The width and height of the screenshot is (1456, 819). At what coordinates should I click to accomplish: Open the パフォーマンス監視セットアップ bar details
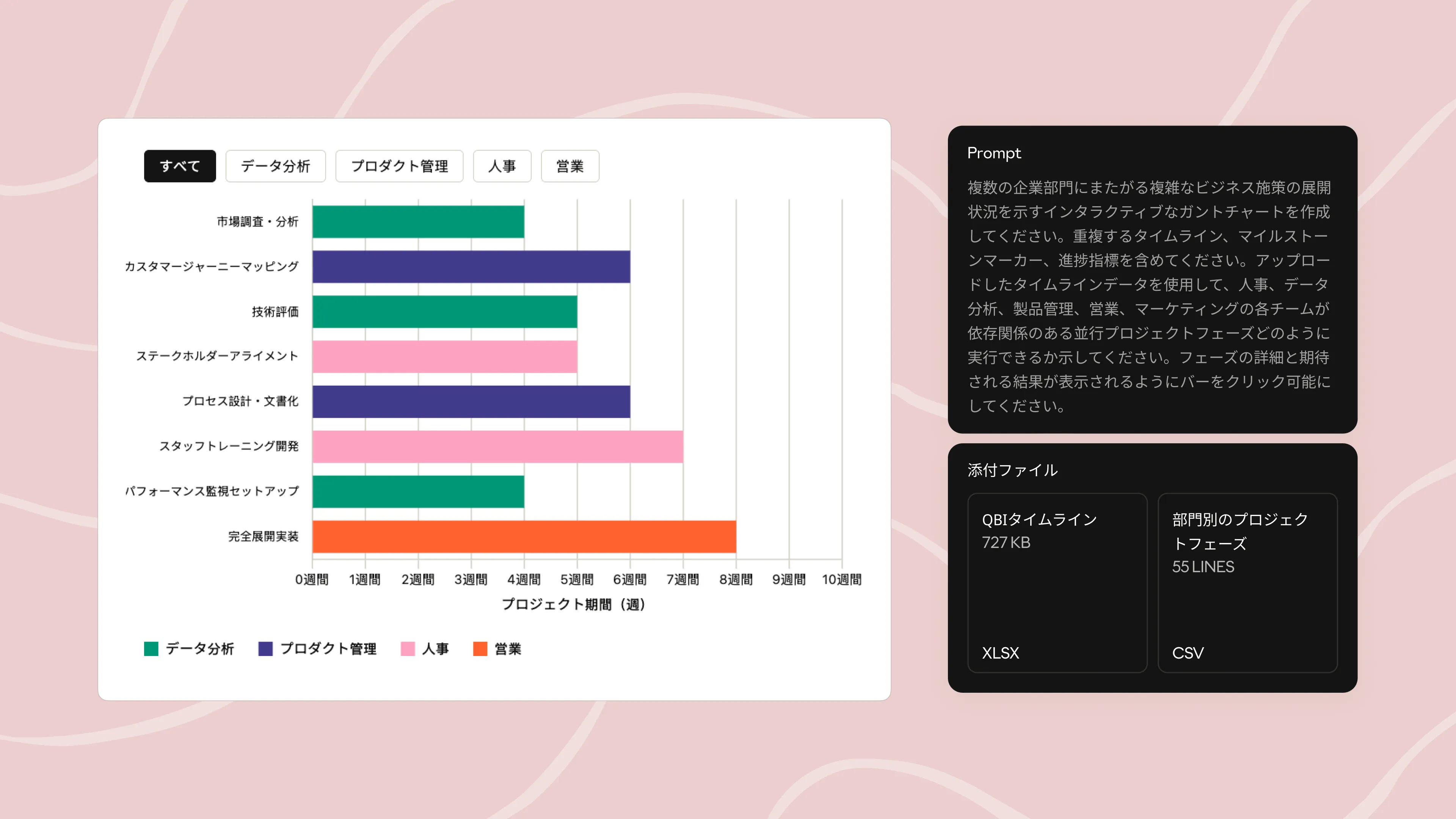click(418, 492)
